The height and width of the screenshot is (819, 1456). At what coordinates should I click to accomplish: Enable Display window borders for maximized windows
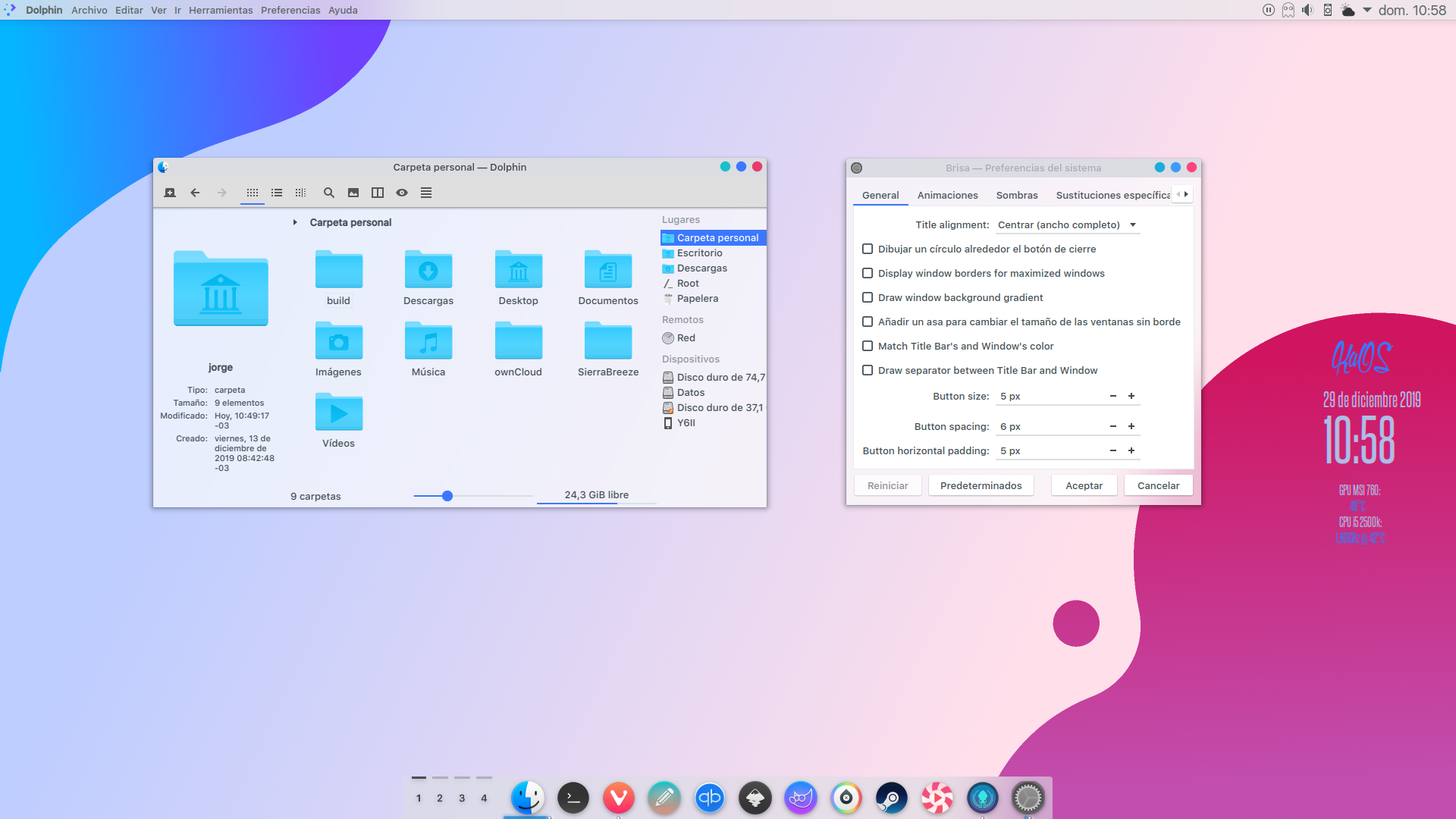click(x=868, y=273)
